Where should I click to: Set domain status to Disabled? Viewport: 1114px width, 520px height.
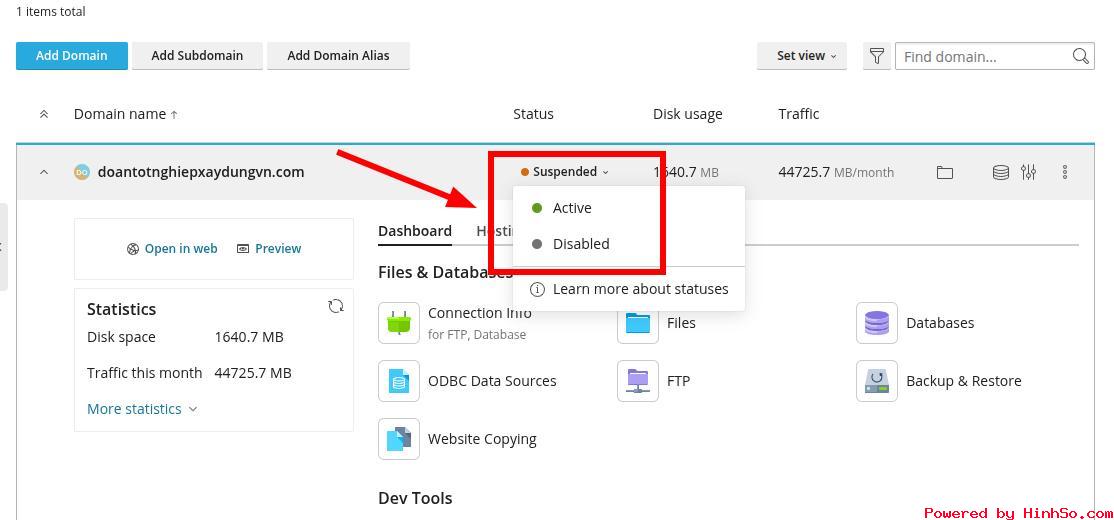[580, 244]
